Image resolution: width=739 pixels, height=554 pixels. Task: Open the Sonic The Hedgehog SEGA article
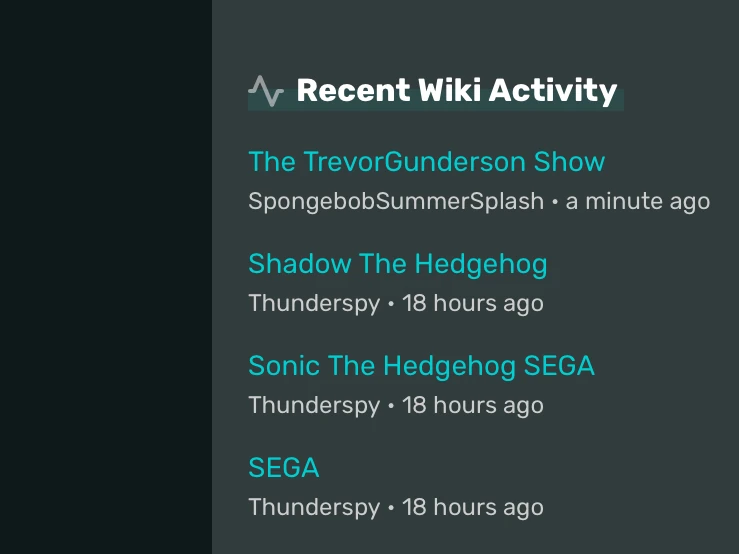click(x=421, y=366)
